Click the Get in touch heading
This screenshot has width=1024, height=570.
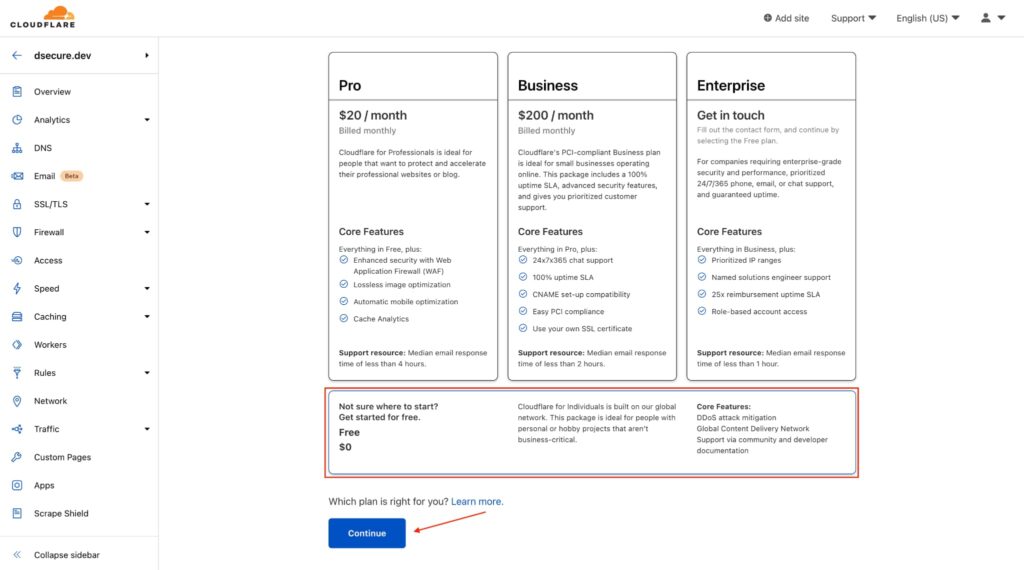(730, 115)
